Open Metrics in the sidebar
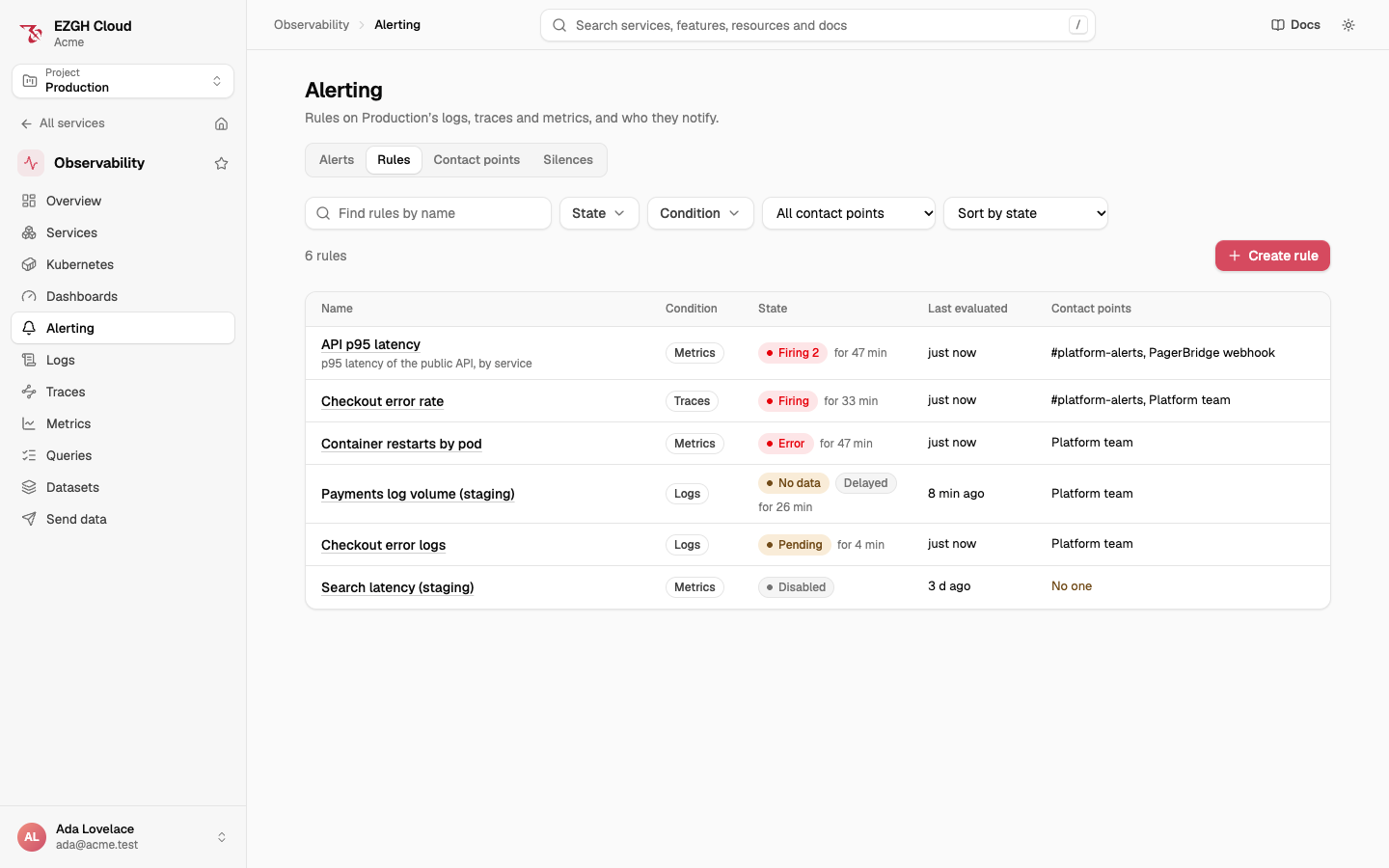1389x868 pixels. pos(123,423)
